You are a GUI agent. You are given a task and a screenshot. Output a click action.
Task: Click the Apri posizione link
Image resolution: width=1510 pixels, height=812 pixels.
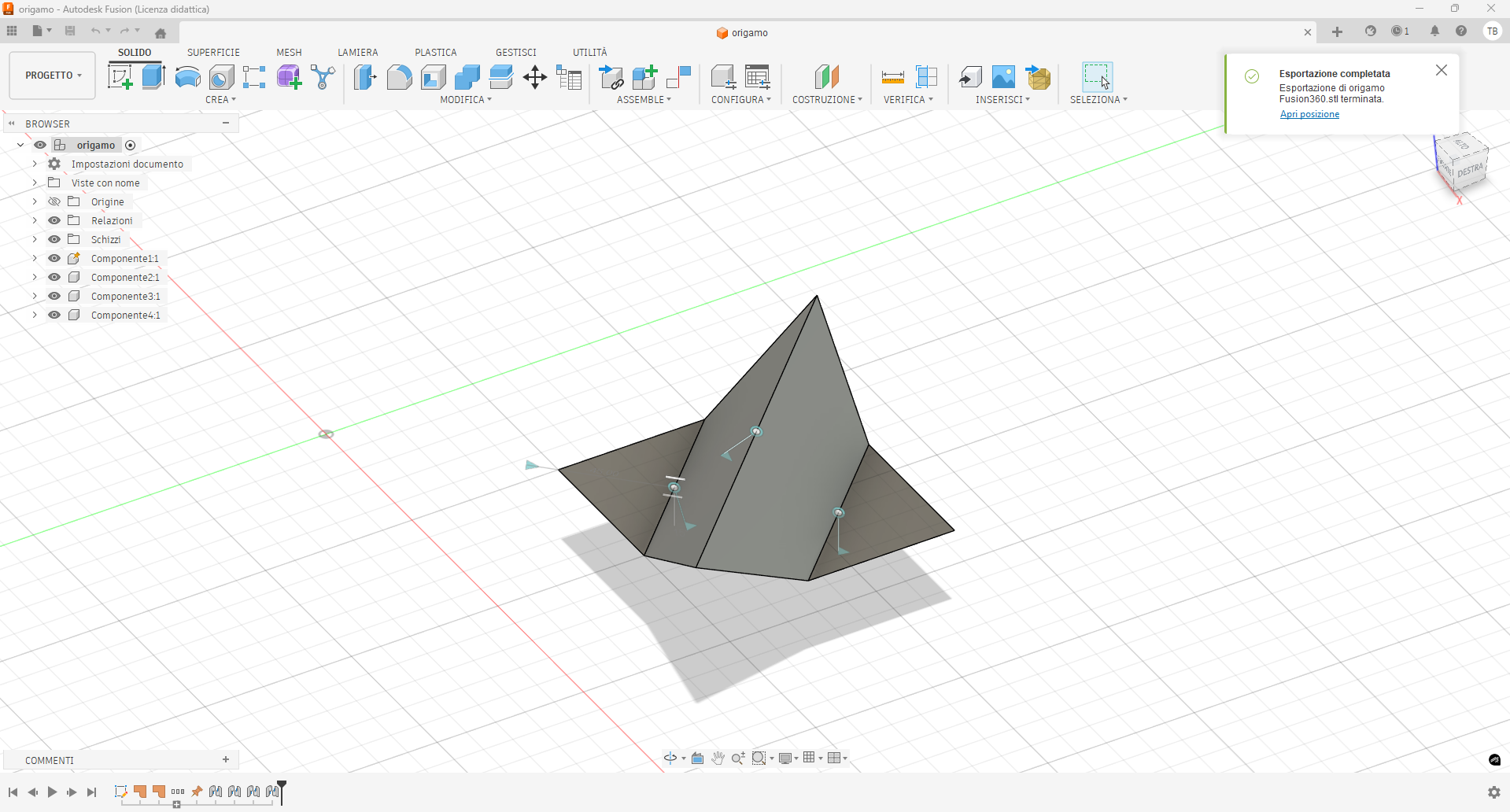click(x=1309, y=114)
